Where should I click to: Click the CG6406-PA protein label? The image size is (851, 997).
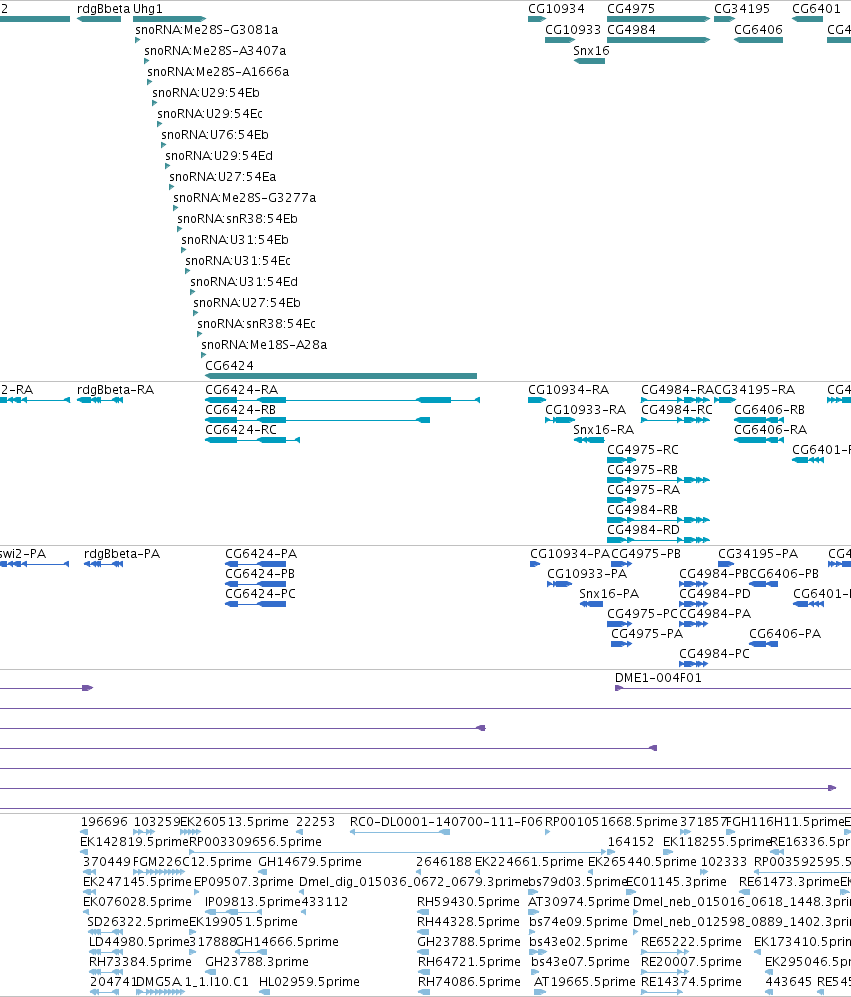coord(785,634)
